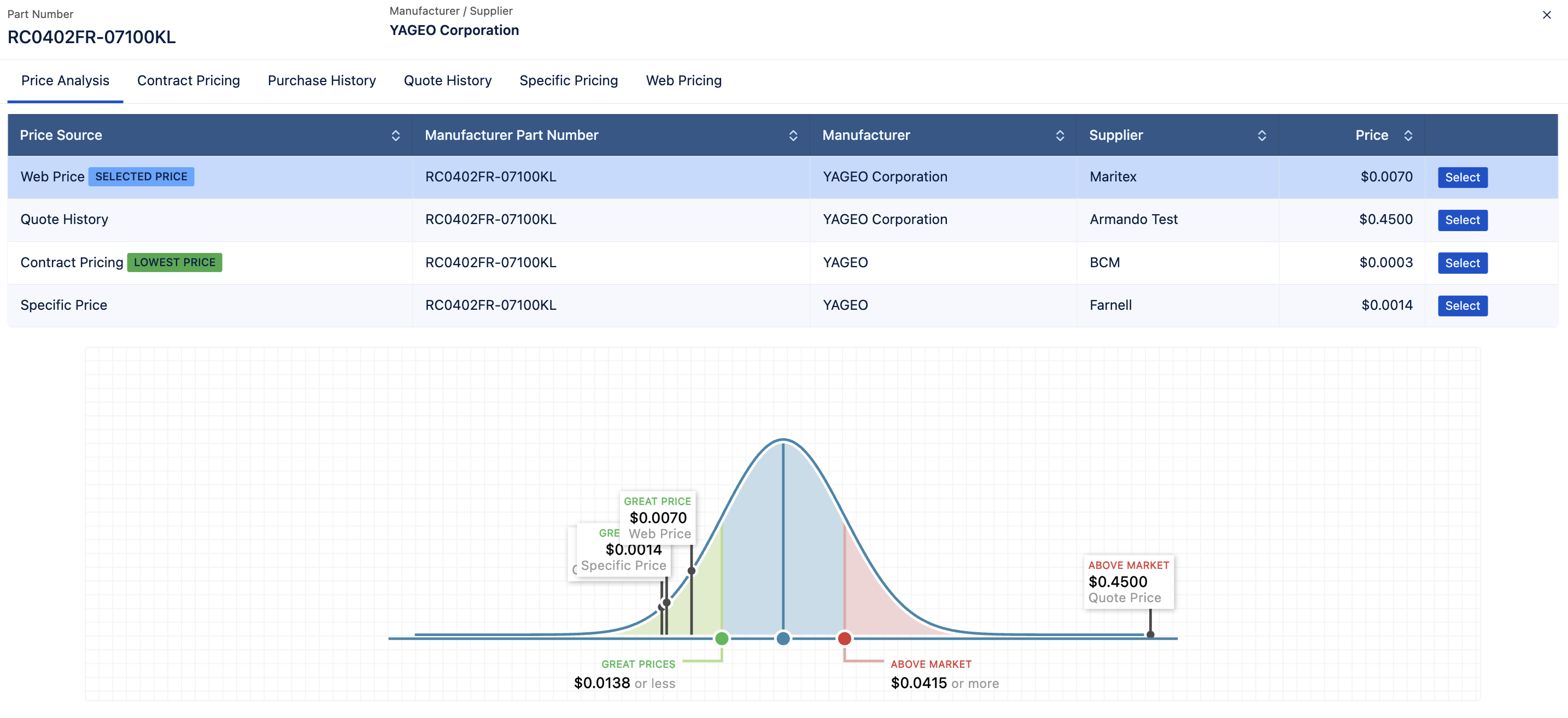Click the red Above Market threshold dot
Image resolution: width=1568 pixels, height=718 pixels.
coord(844,638)
